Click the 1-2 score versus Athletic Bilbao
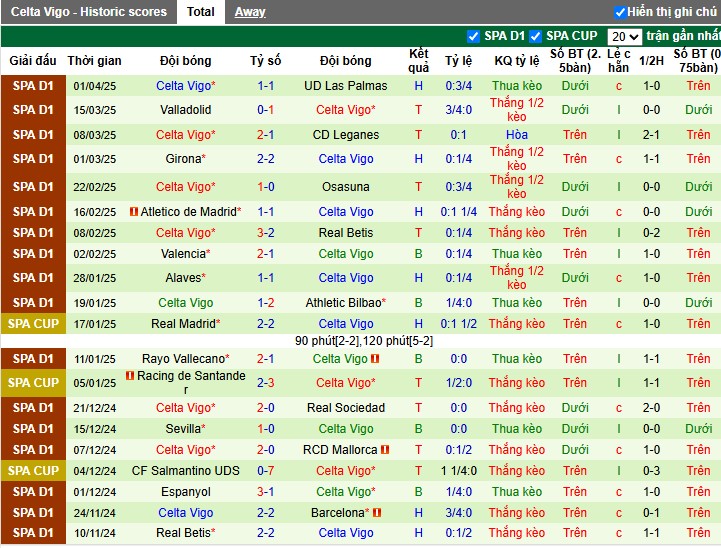This screenshot has width=721, height=548. (266, 303)
